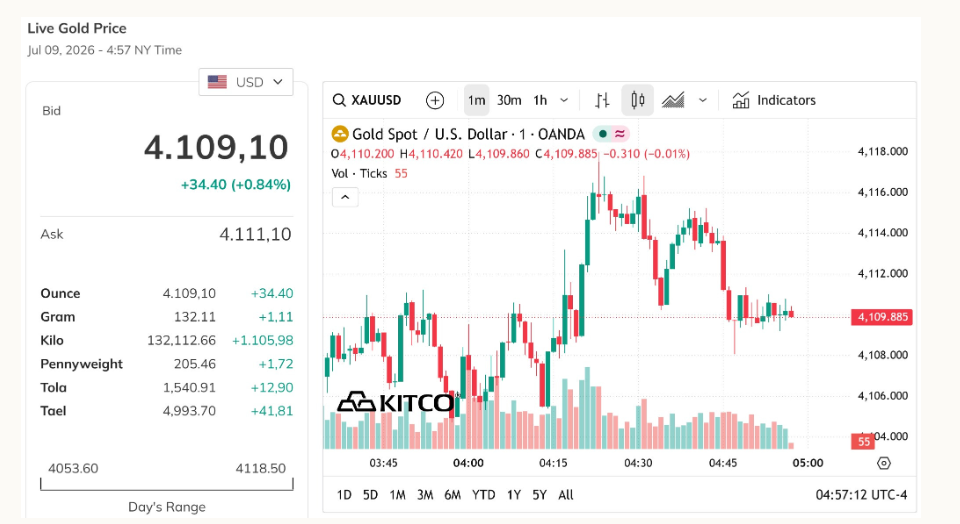Open chart settings gear icon
Viewport: 960px width, 524px height.
(883, 463)
